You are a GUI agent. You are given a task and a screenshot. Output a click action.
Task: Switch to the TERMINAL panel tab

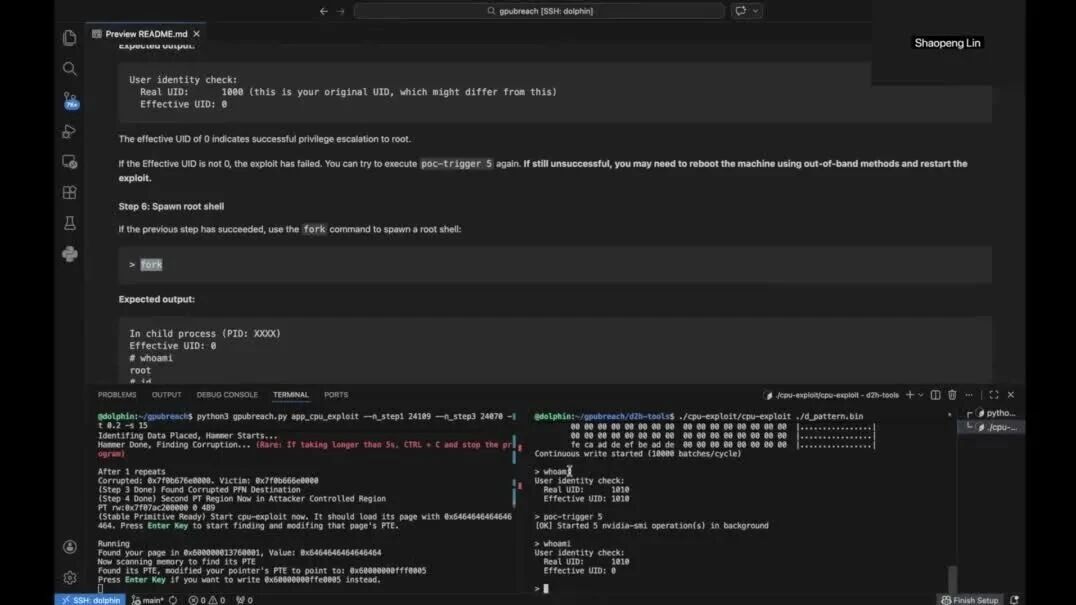click(291, 394)
